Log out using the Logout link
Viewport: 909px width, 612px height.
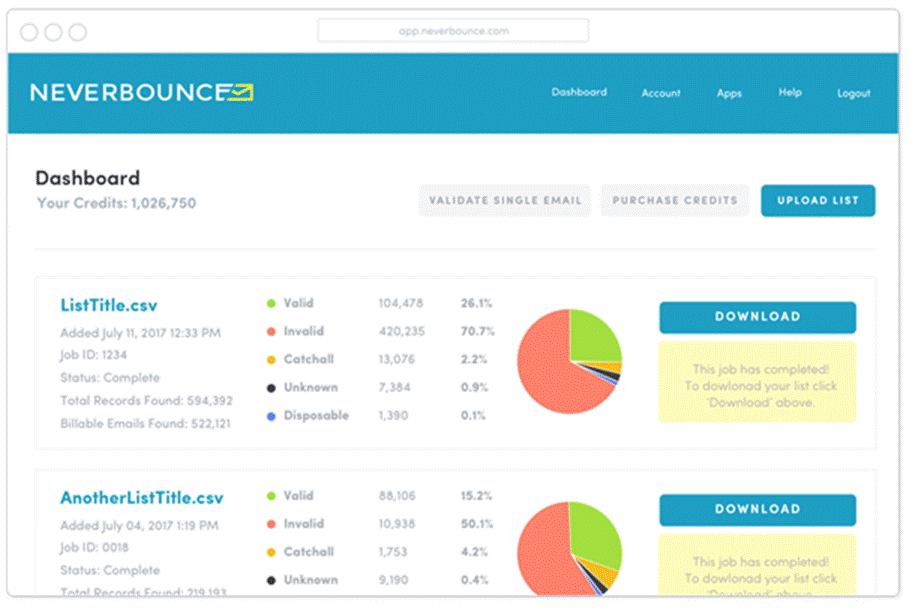click(x=854, y=93)
